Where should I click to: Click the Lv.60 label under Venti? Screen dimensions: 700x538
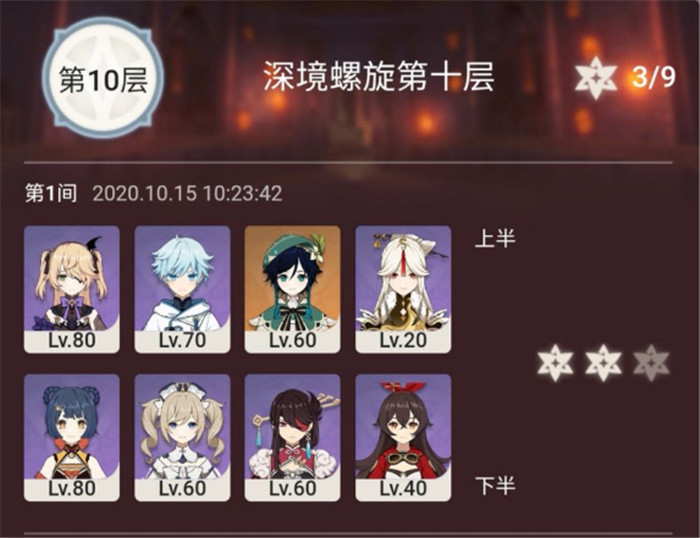coord(293,340)
